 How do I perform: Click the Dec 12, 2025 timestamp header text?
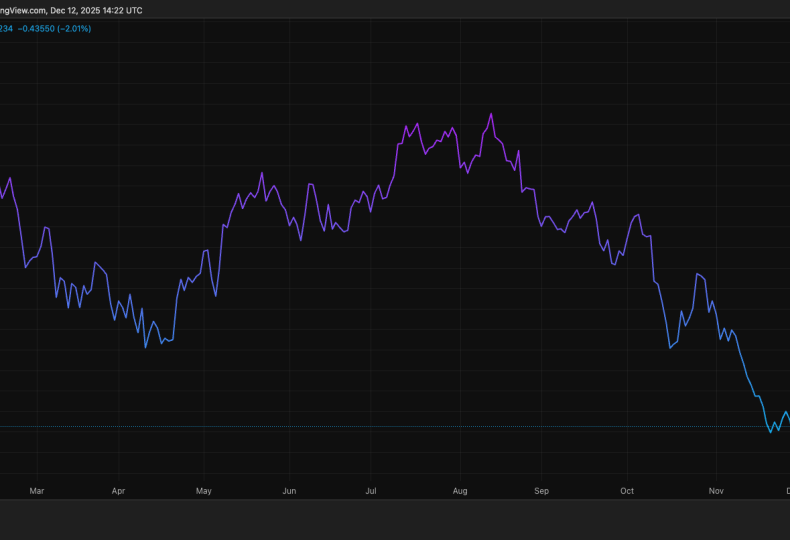[98, 10]
